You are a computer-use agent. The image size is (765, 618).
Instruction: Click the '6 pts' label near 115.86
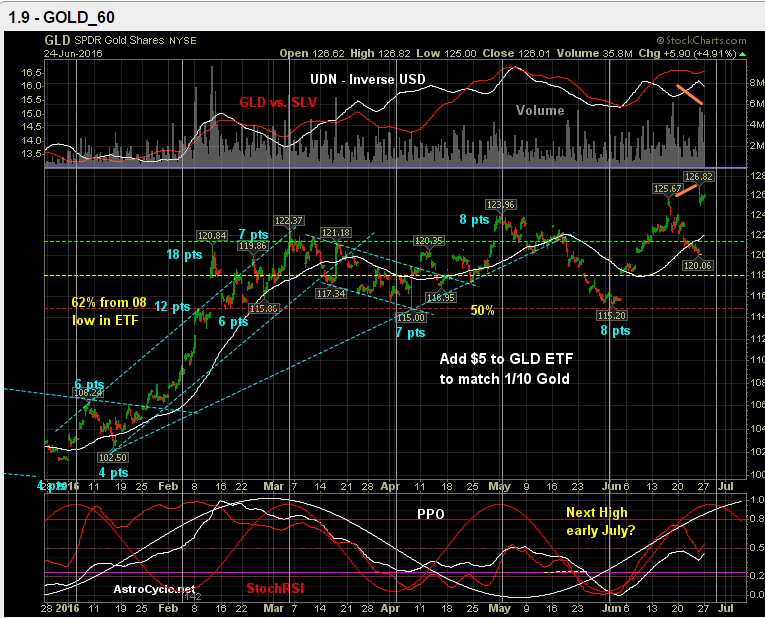pyautogui.click(x=233, y=321)
